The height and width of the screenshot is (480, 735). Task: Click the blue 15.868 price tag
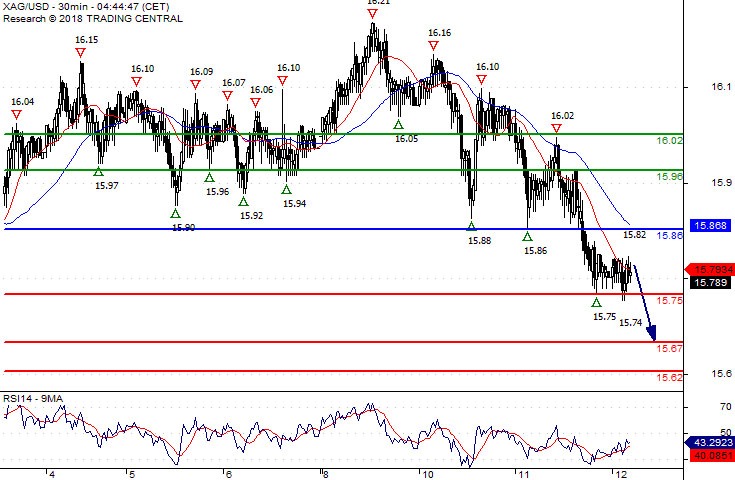pyautogui.click(x=711, y=225)
